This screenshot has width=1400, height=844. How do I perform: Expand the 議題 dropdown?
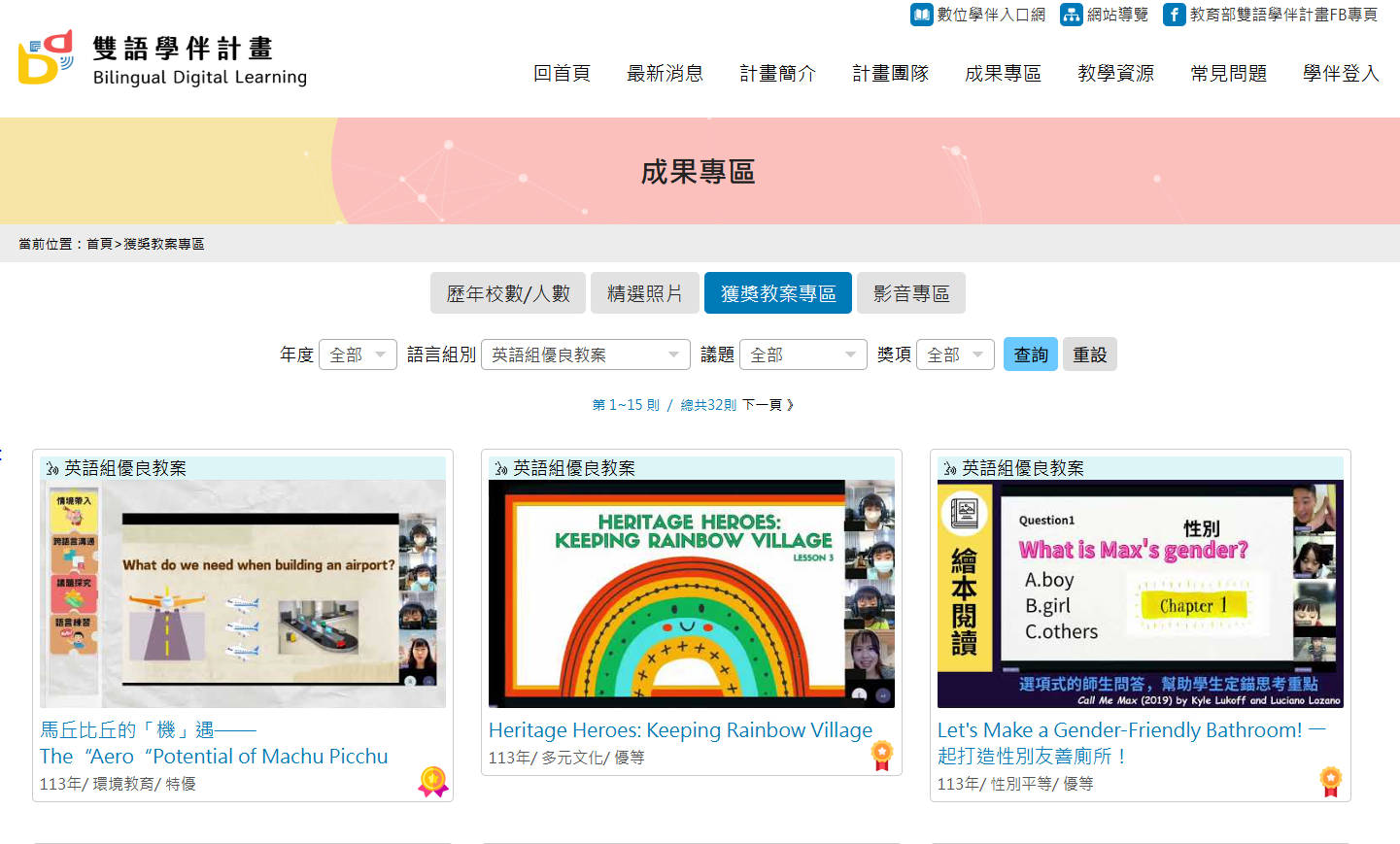[802, 354]
